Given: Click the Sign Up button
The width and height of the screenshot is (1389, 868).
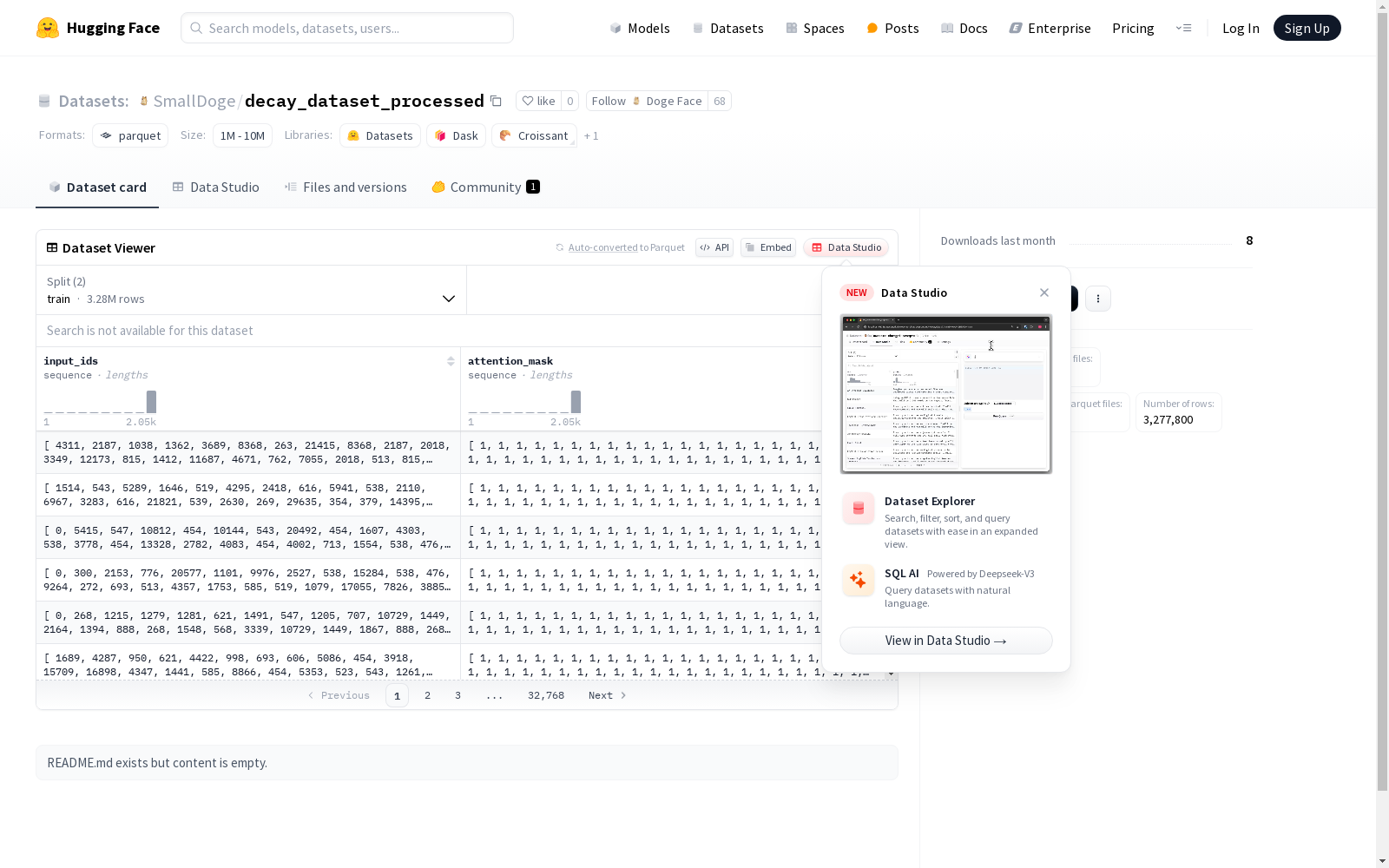Looking at the screenshot, I should point(1307,28).
